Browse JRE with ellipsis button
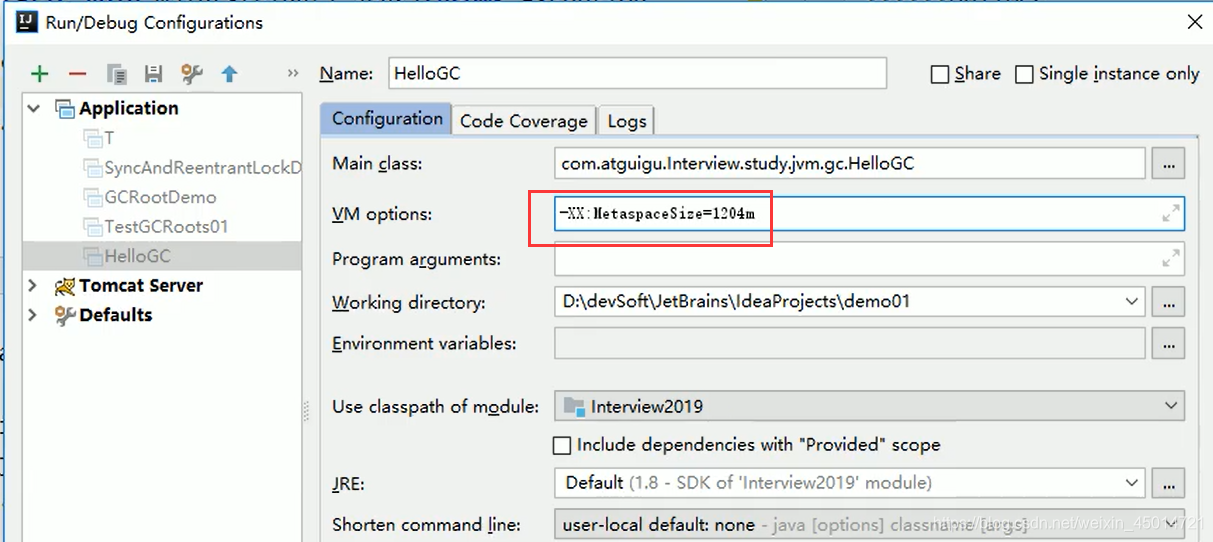 [x=1169, y=483]
